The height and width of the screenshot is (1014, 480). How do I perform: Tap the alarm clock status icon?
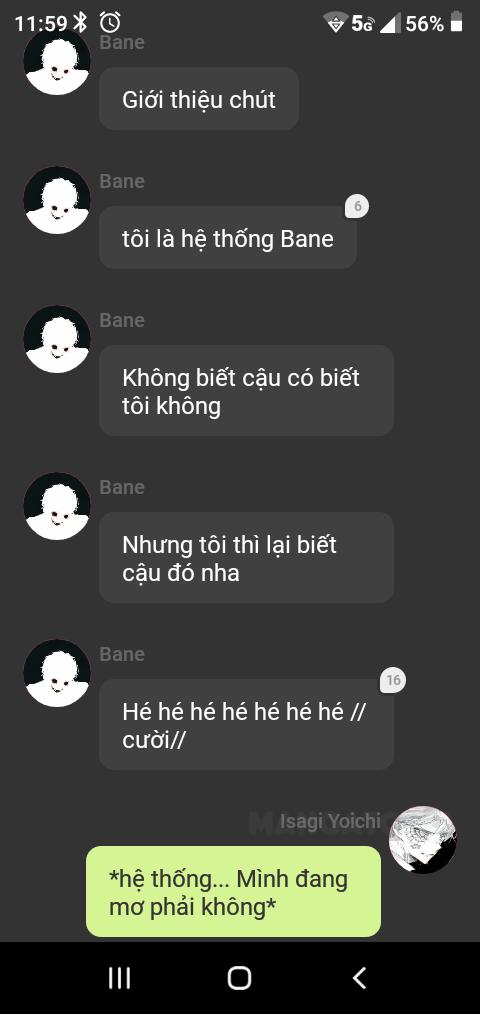tap(110, 23)
